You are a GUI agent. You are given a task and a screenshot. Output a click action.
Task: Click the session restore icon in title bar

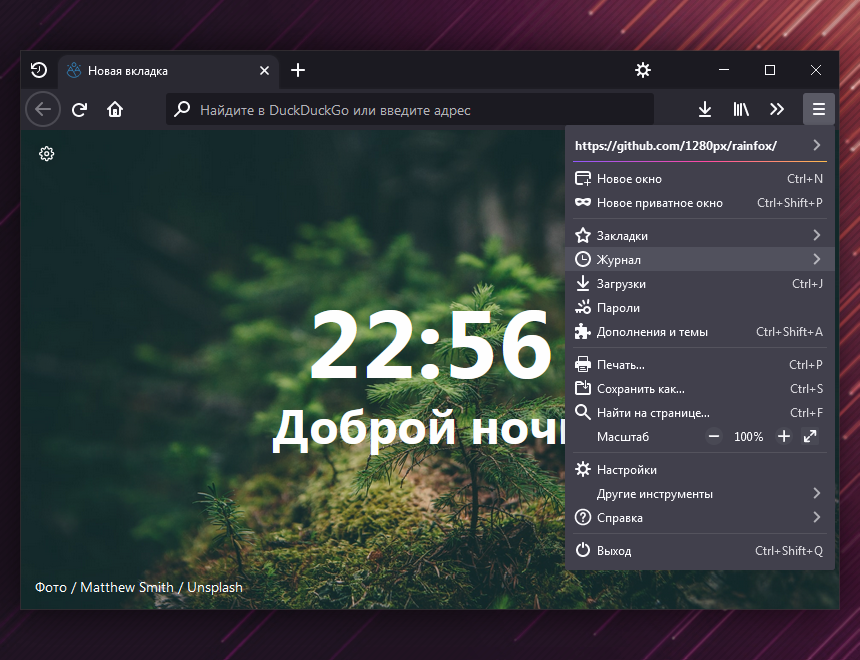[x=39, y=70]
